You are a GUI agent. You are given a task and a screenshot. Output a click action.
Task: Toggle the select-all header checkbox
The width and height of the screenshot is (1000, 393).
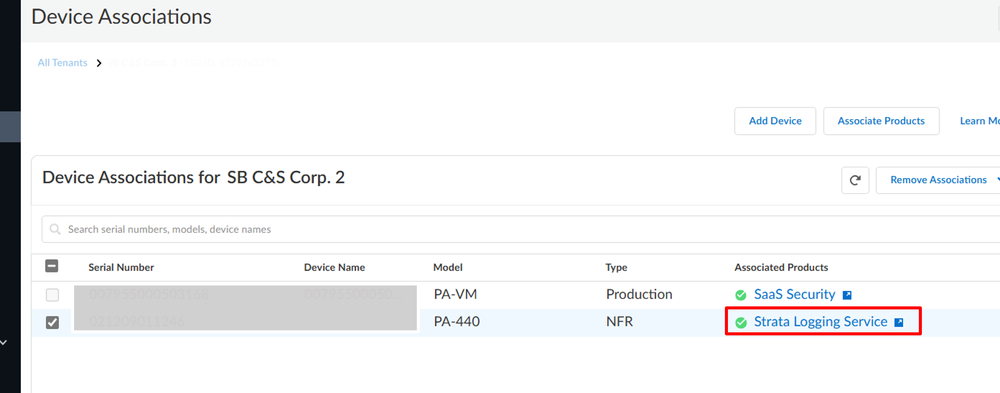coord(52,266)
